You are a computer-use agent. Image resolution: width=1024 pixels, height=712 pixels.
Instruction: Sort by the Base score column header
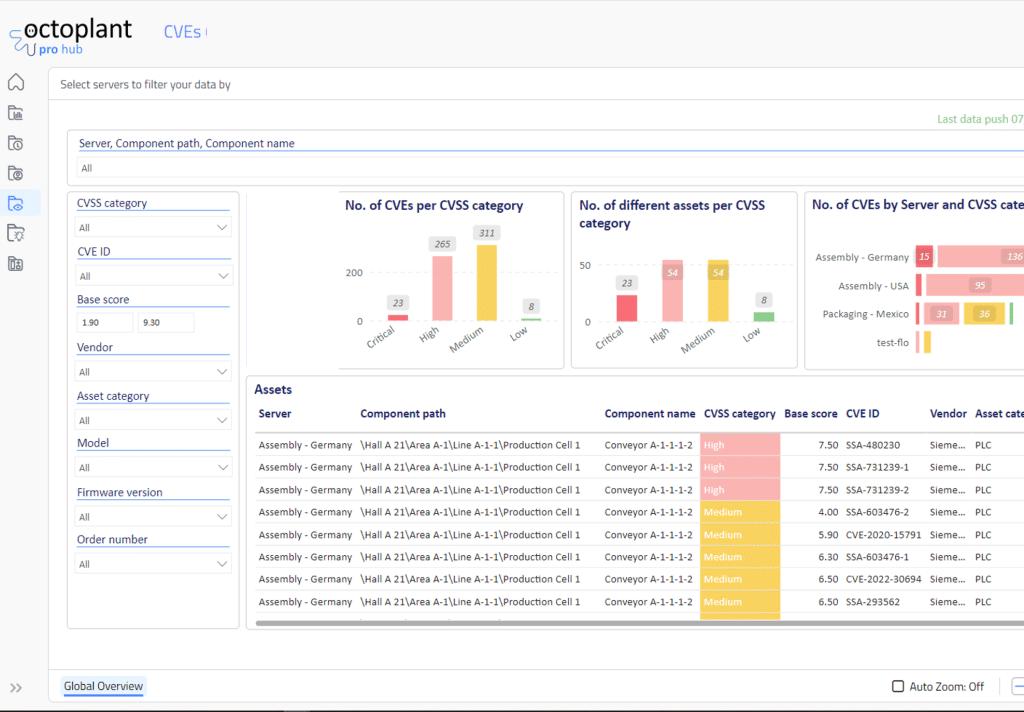pos(810,414)
